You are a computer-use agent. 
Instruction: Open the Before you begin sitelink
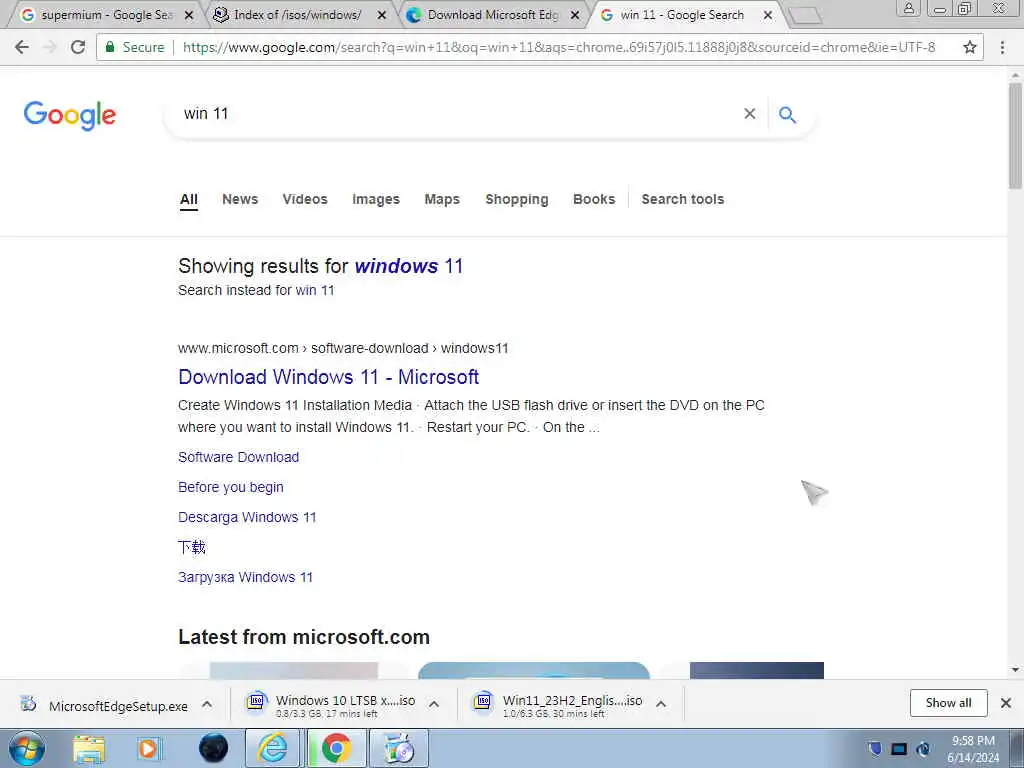231,487
